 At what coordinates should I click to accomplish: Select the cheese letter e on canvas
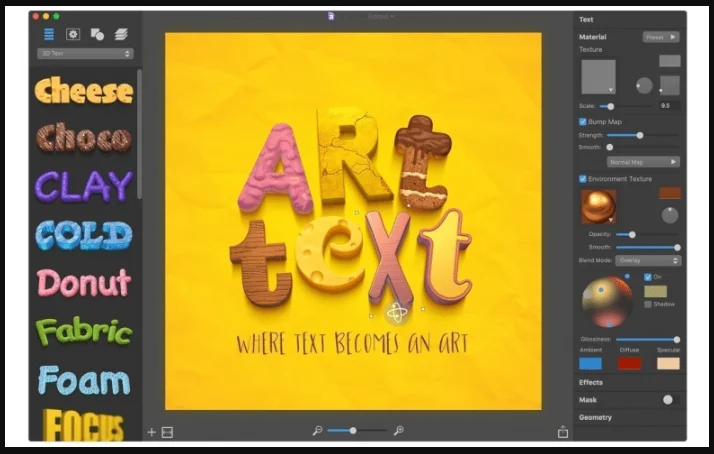click(330, 254)
